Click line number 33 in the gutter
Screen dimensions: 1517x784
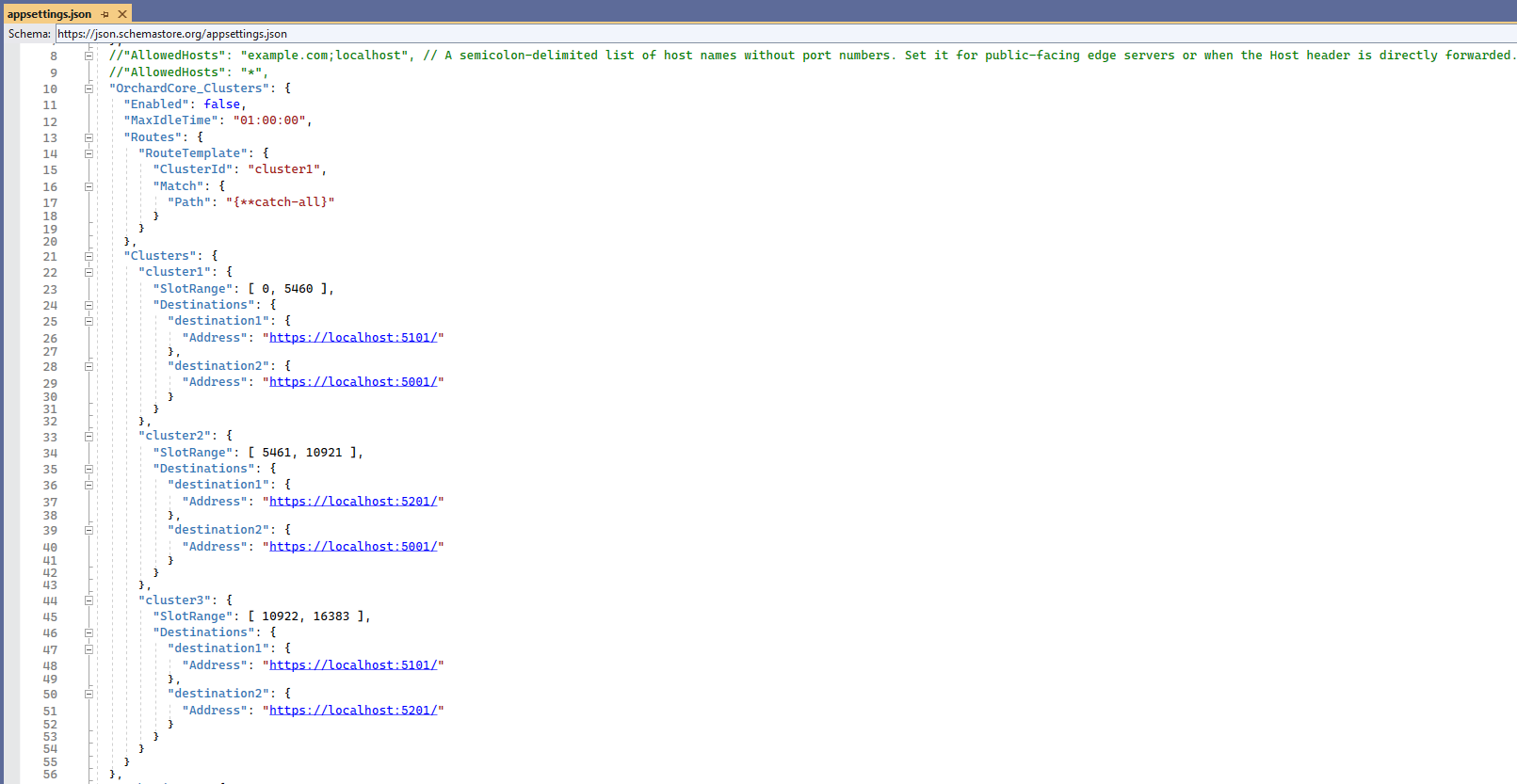point(50,438)
